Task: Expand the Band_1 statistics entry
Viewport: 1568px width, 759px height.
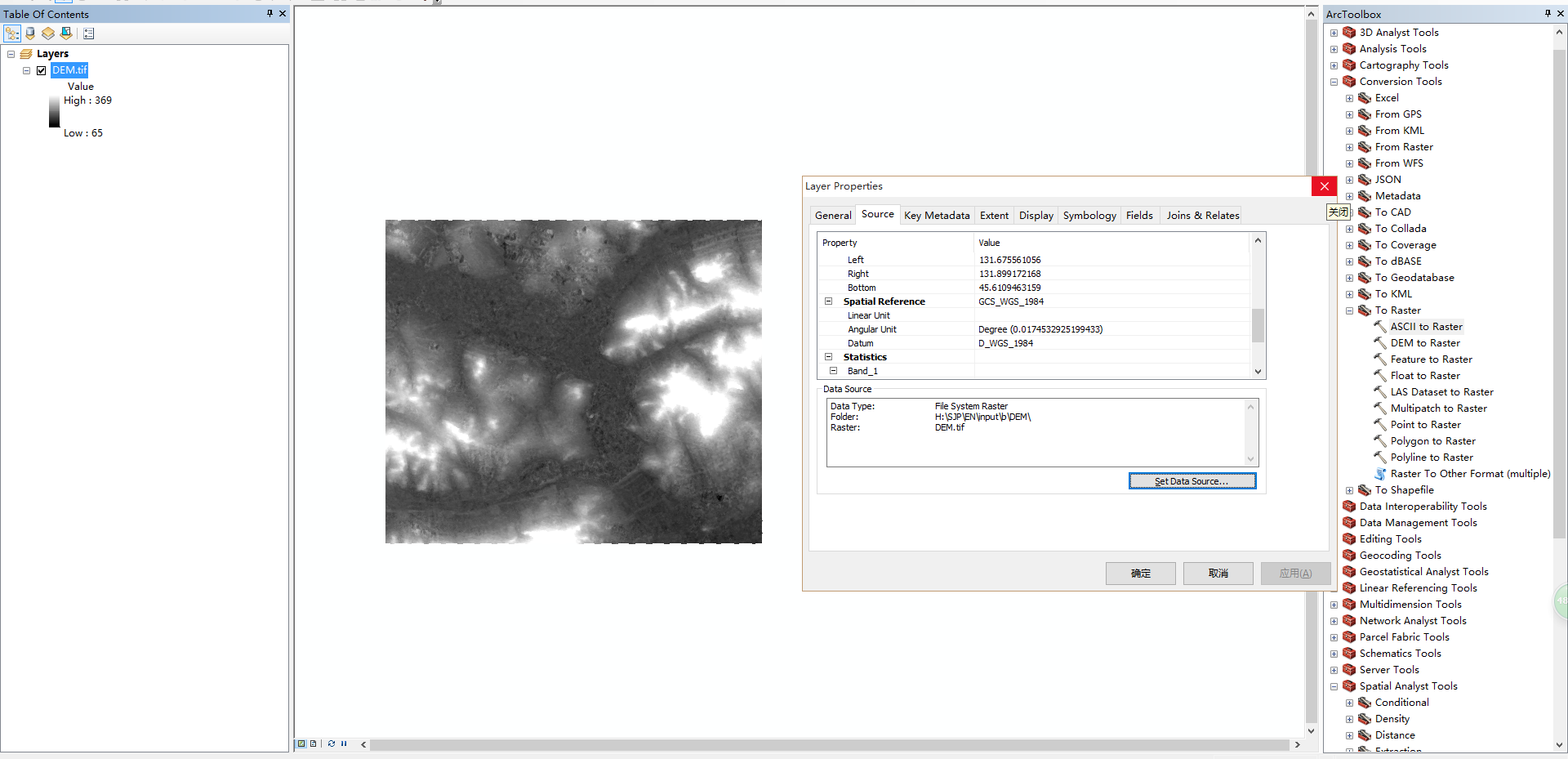Action: (x=835, y=370)
